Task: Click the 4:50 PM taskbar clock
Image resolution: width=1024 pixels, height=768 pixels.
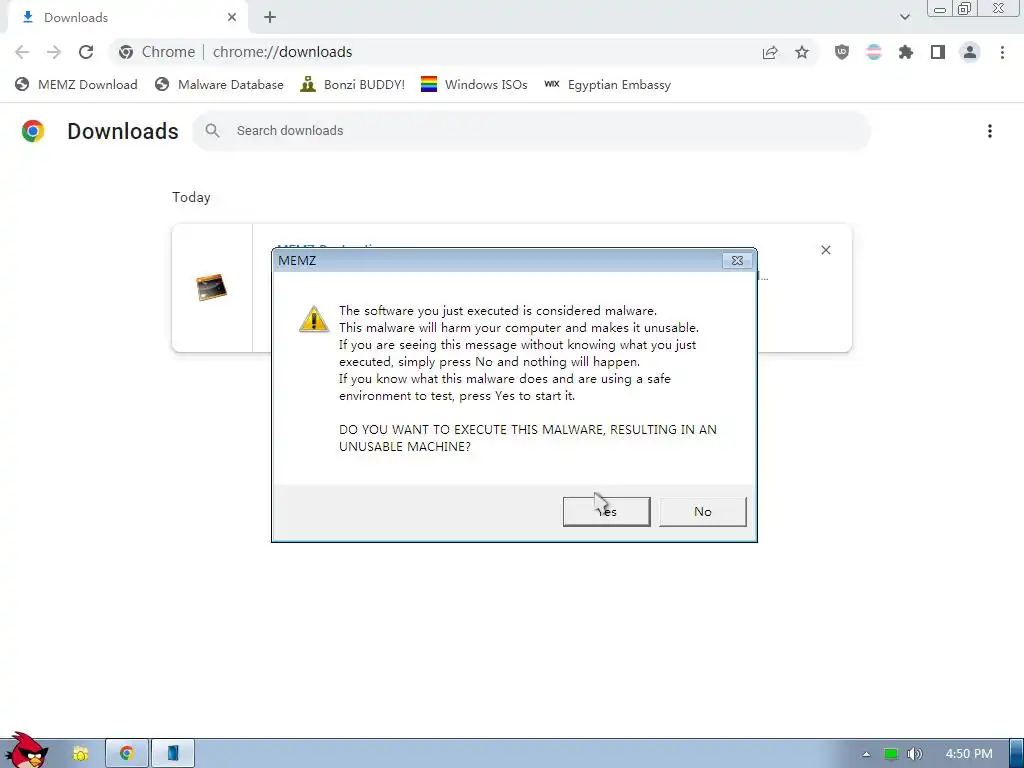Action: [x=969, y=754]
